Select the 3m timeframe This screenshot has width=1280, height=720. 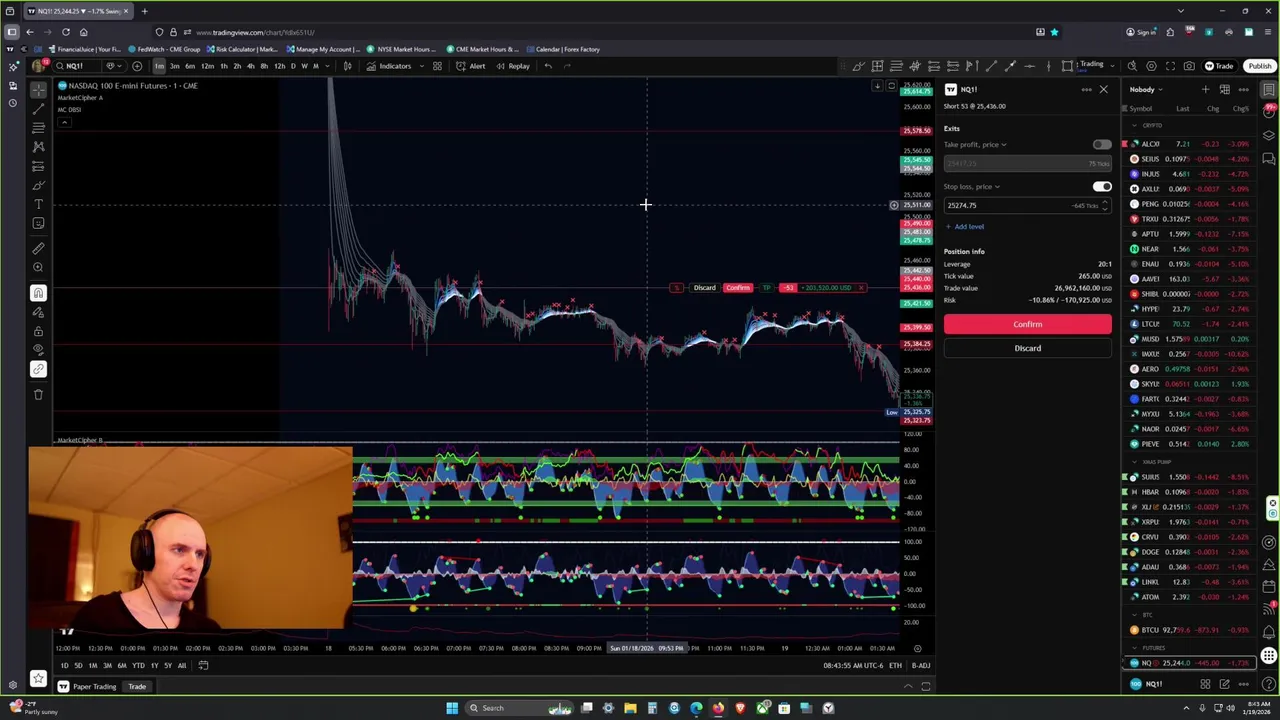coord(174,66)
